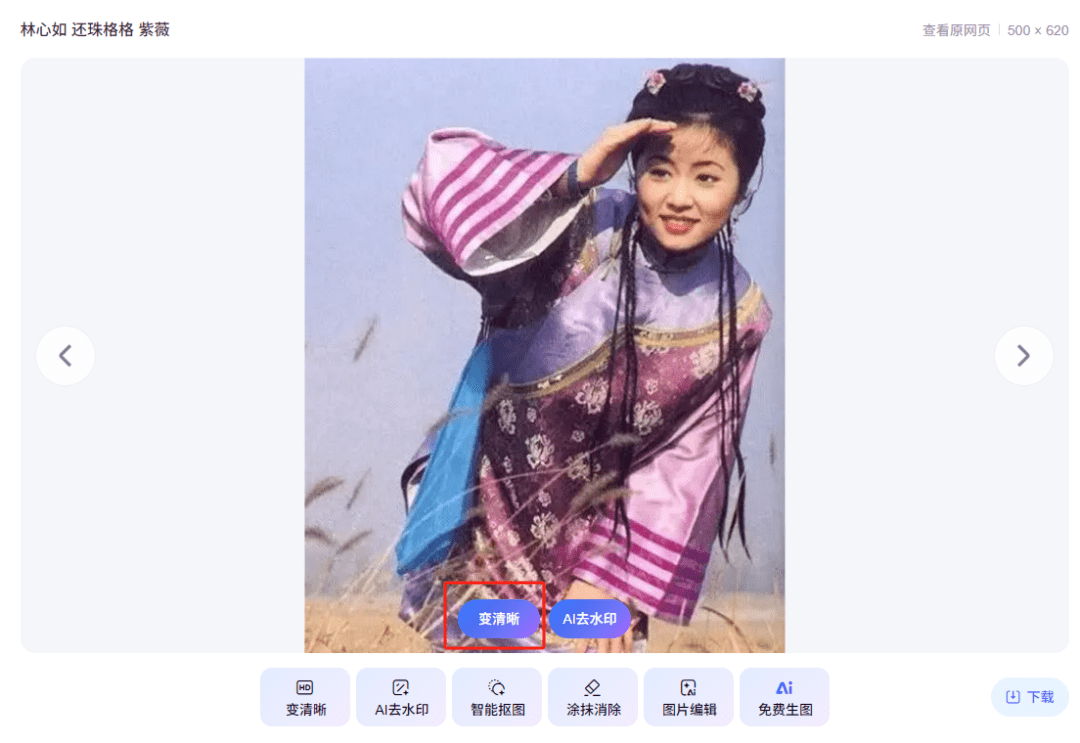Click the title 林心如 还珠格格 紫薇
This screenshot has width=1080, height=743.
95,30
